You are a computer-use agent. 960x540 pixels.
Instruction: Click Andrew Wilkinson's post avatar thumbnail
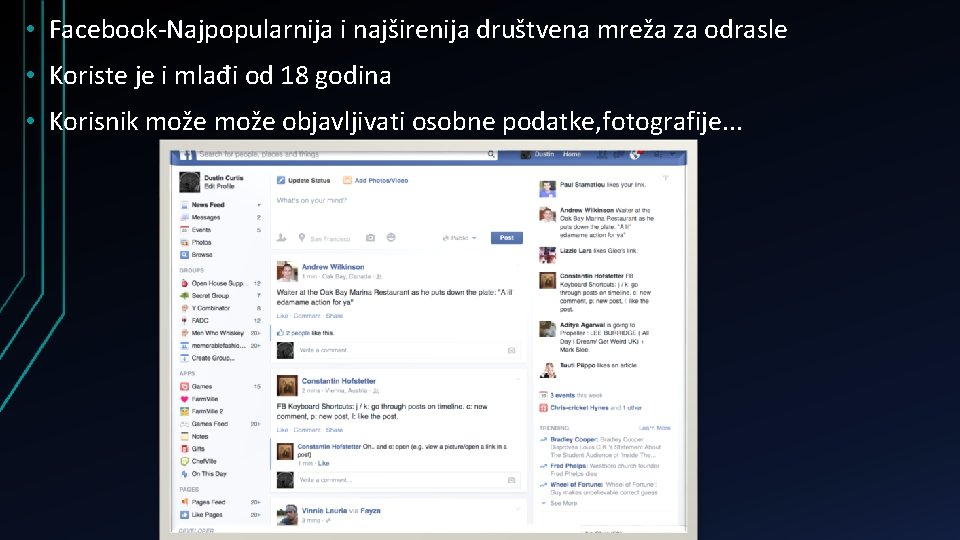point(287,272)
